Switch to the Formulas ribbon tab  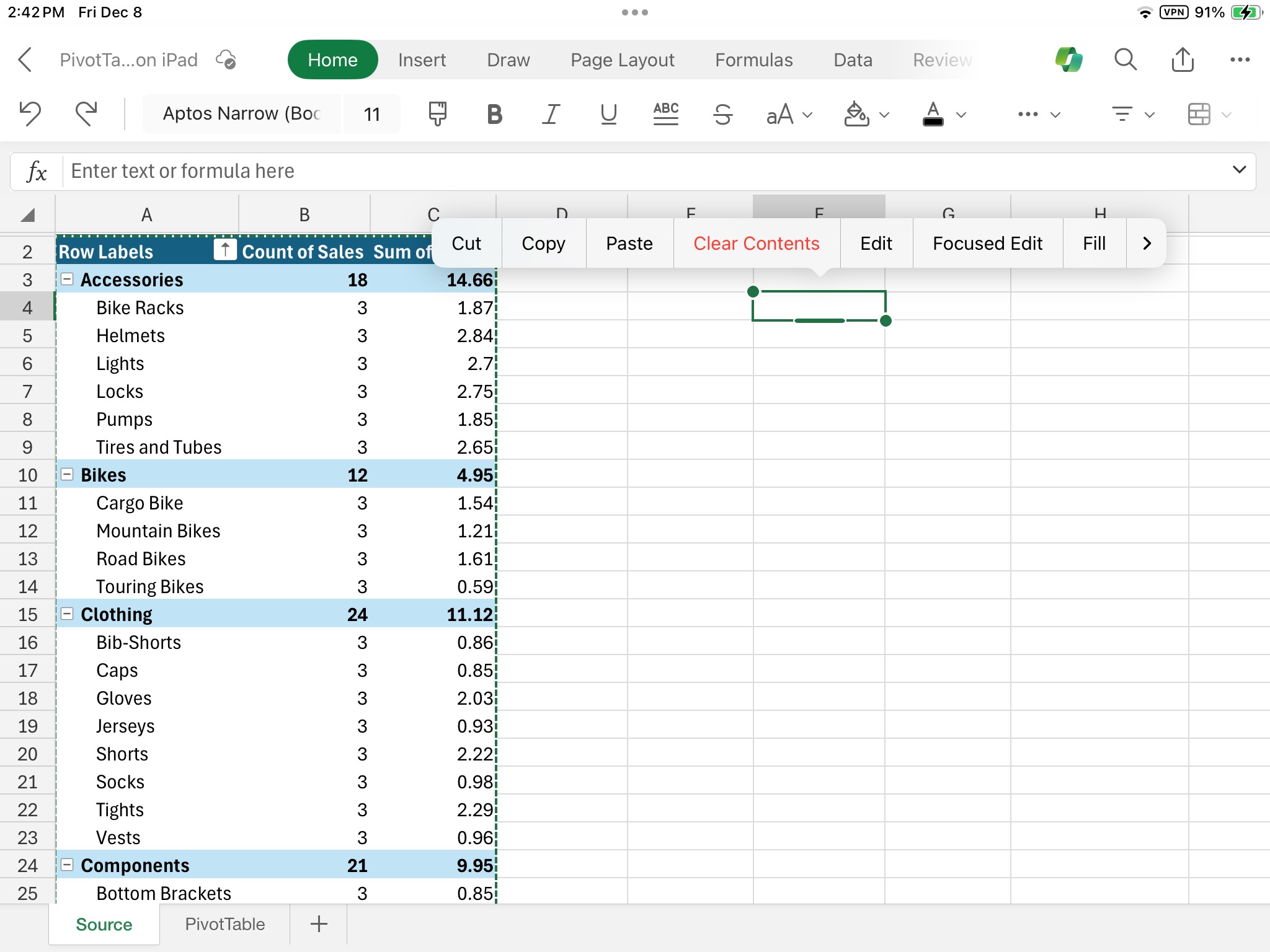753,59
